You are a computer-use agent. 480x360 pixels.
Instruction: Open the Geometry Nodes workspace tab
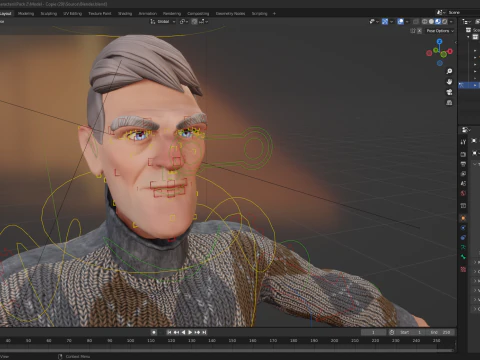coord(230,14)
